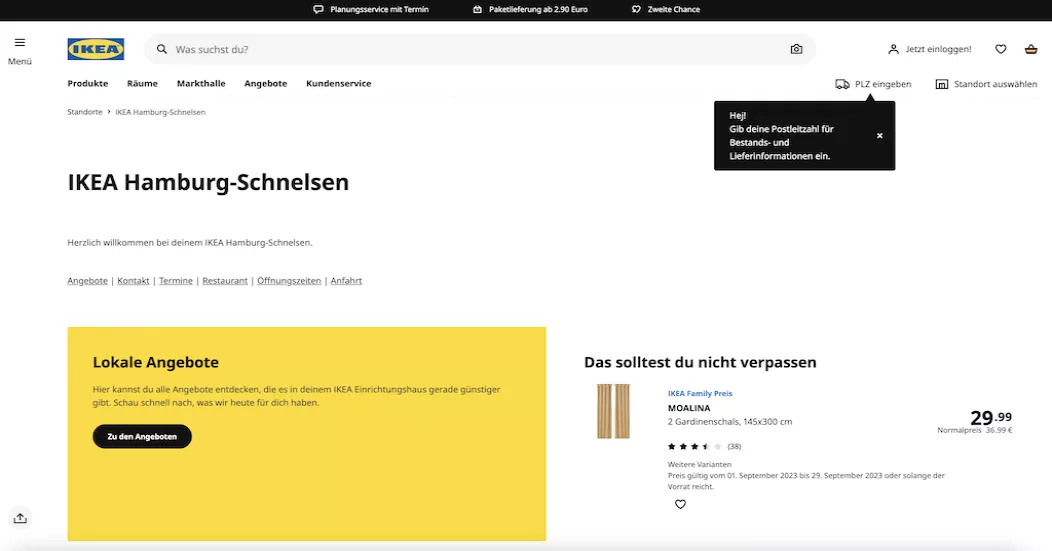Click the Planungsservice chat icon
Screen dimensions: 1052x551
(x=319, y=9)
